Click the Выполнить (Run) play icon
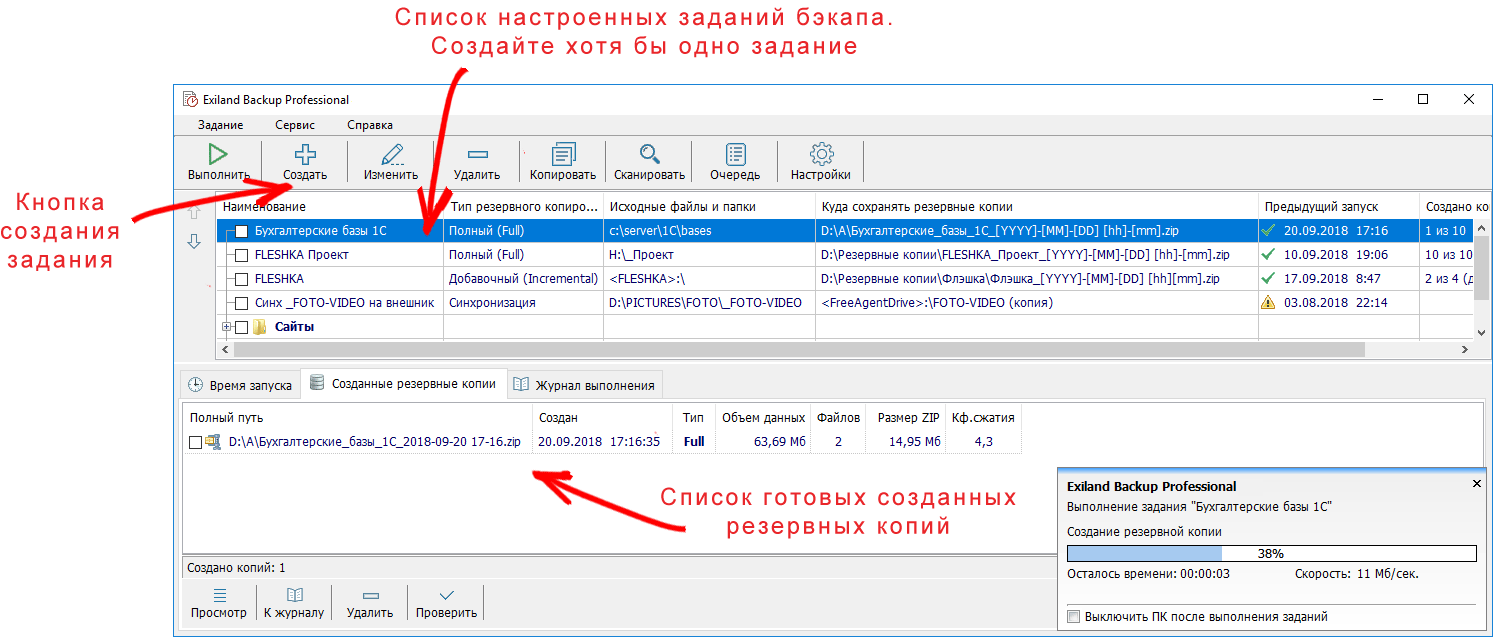 (218, 154)
